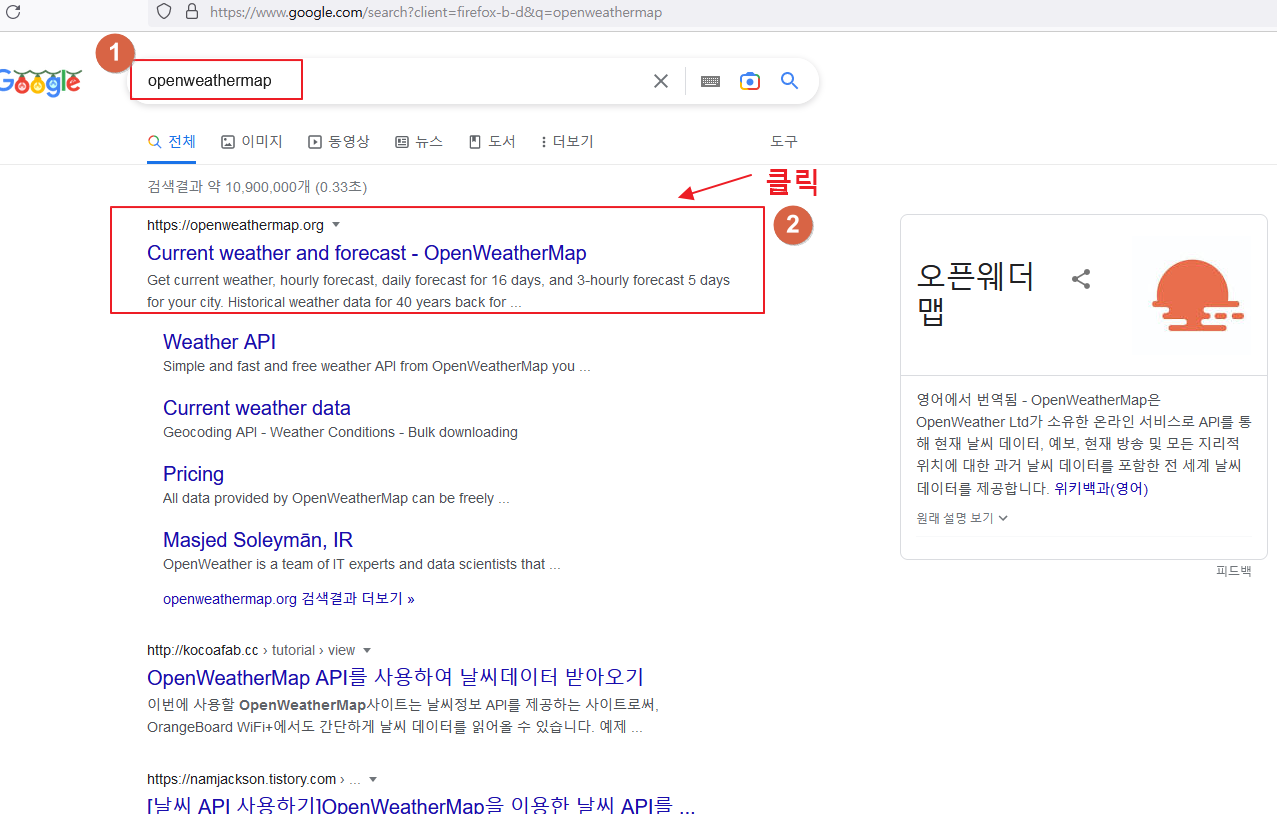
Task: Open the namjackson 날씨 API 사용하기 result
Action: (421, 806)
